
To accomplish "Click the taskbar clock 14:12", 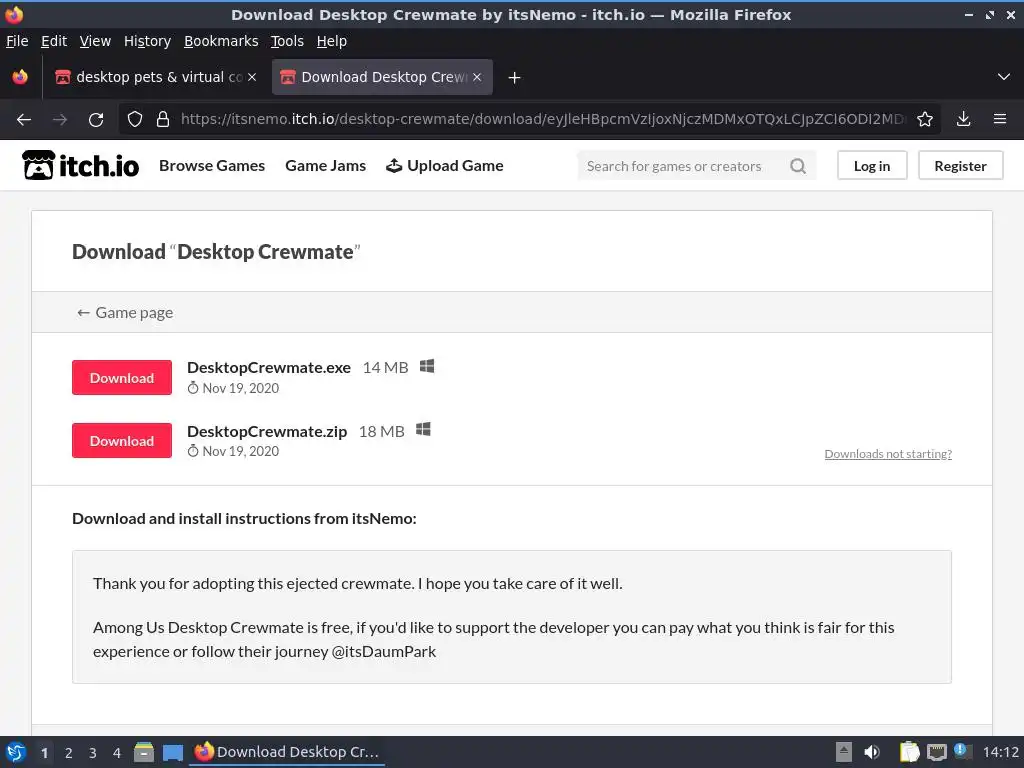I will click(1000, 752).
